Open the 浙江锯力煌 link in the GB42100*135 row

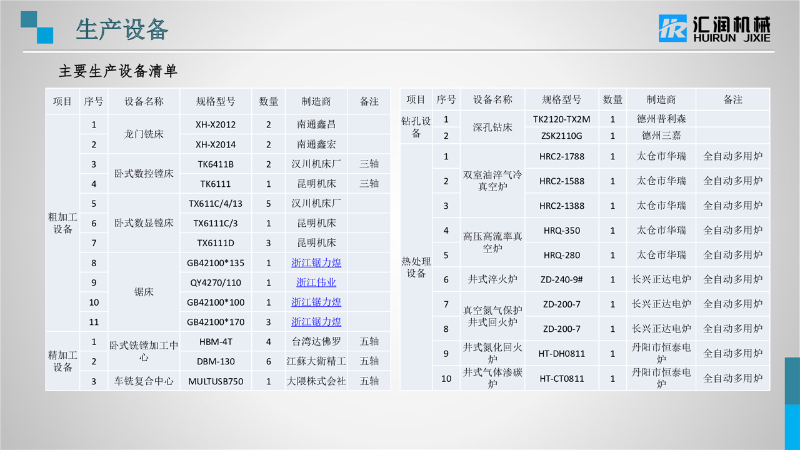(316, 263)
